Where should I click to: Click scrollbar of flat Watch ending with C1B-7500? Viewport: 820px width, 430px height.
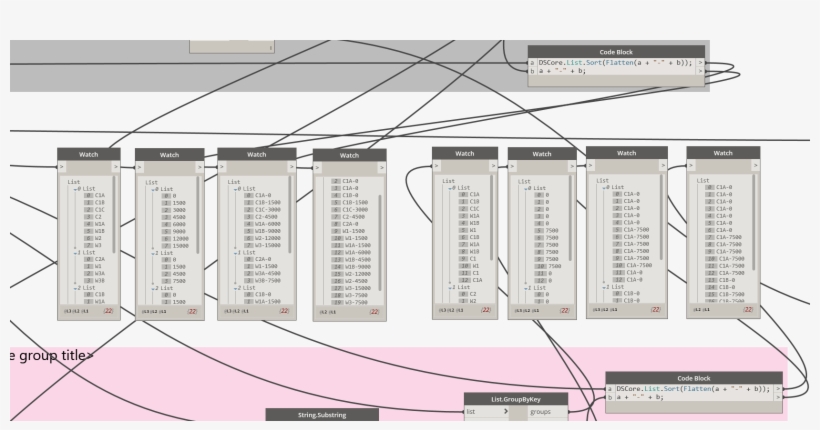click(x=754, y=222)
